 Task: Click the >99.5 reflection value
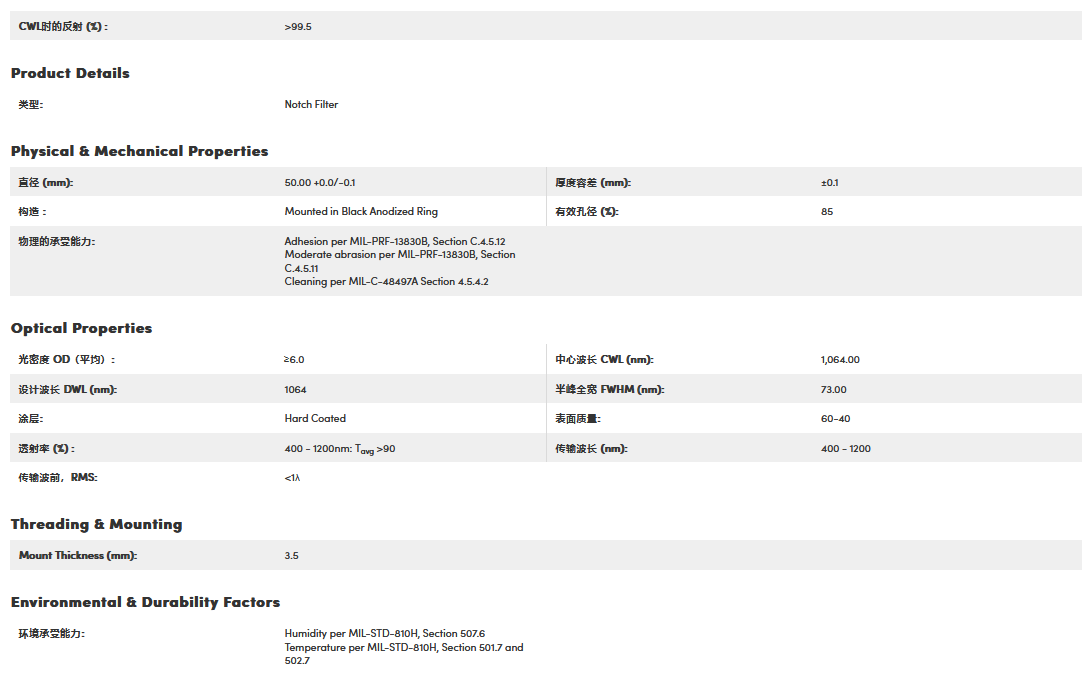298,26
